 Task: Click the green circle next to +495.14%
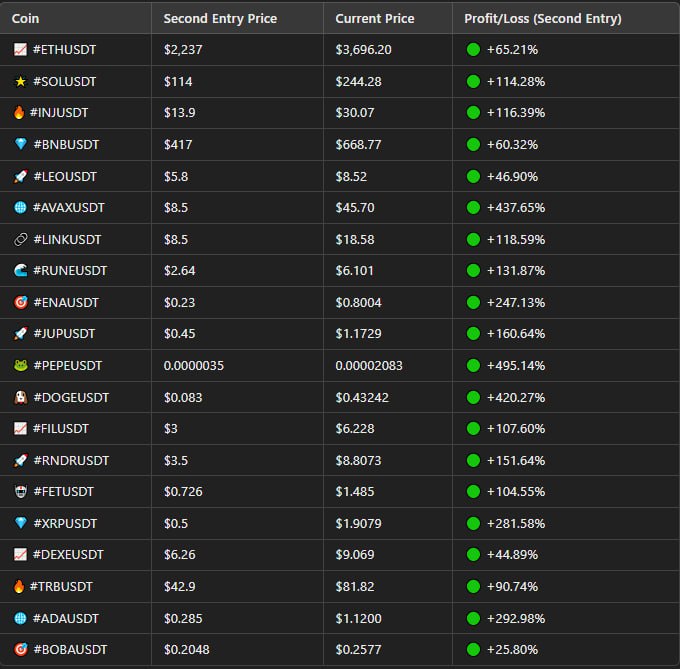473,366
